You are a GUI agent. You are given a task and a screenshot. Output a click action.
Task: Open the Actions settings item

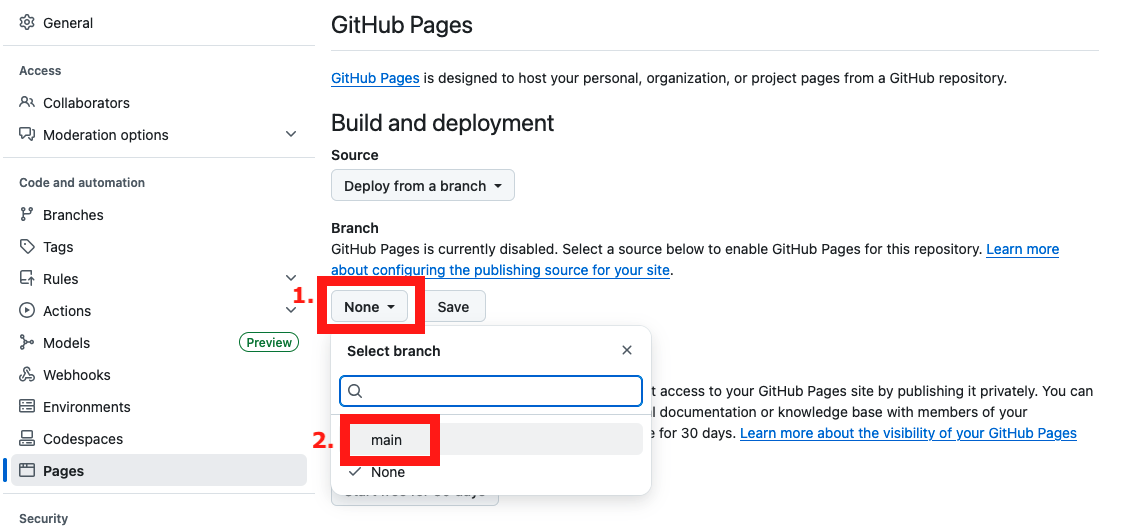pyautogui.click(x=67, y=311)
